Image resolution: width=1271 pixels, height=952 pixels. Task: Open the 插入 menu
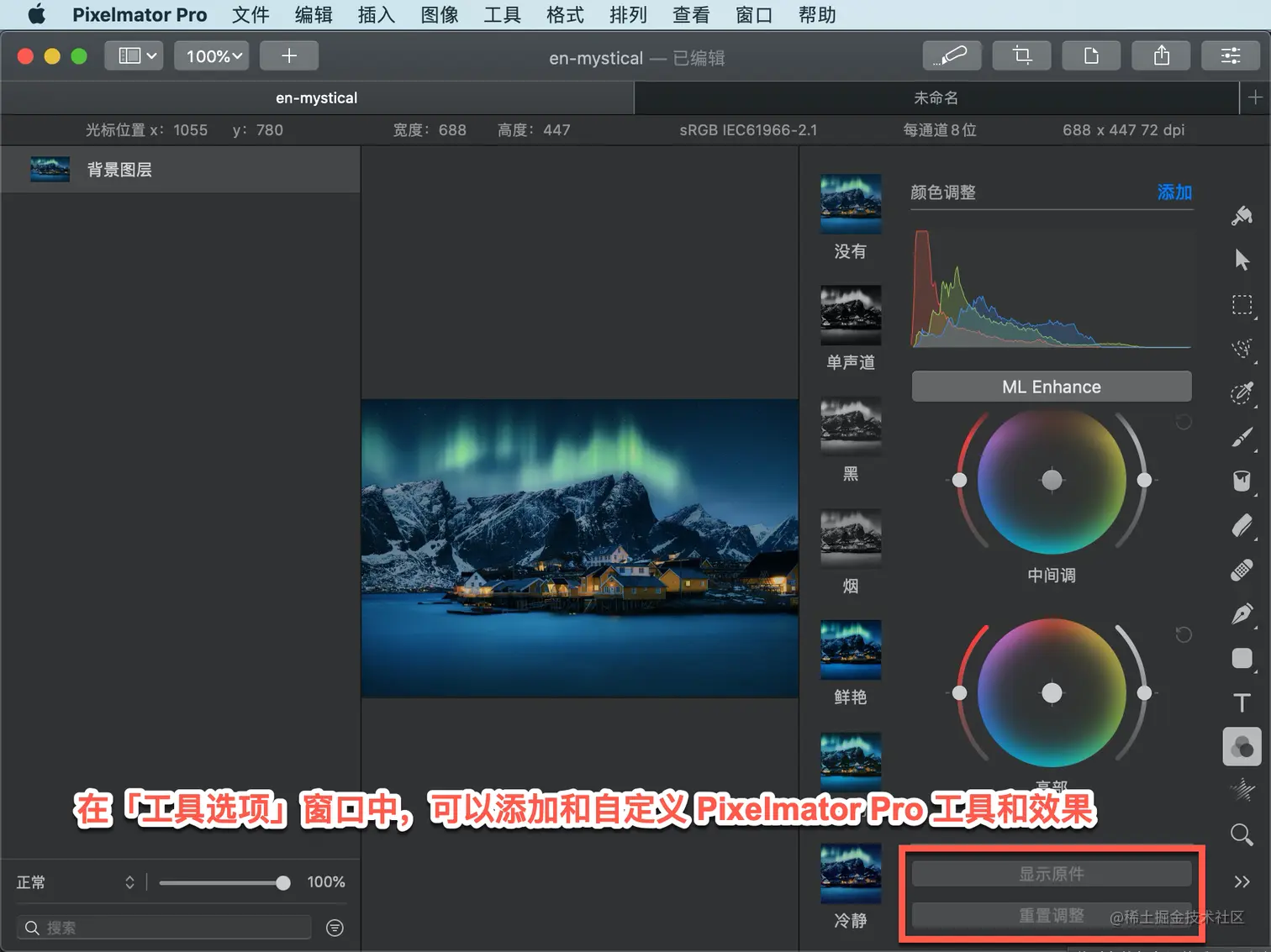point(377,15)
